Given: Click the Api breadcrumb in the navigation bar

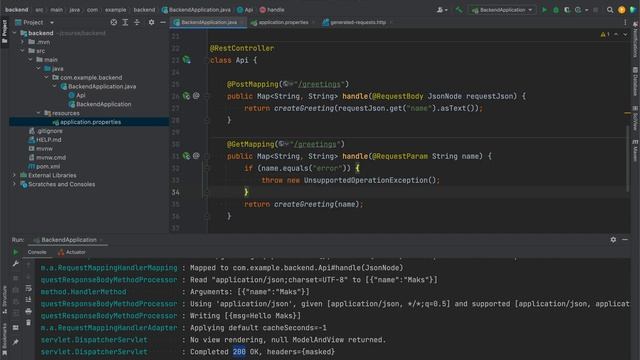Looking at the screenshot, I should pyautogui.click(x=245, y=10).
